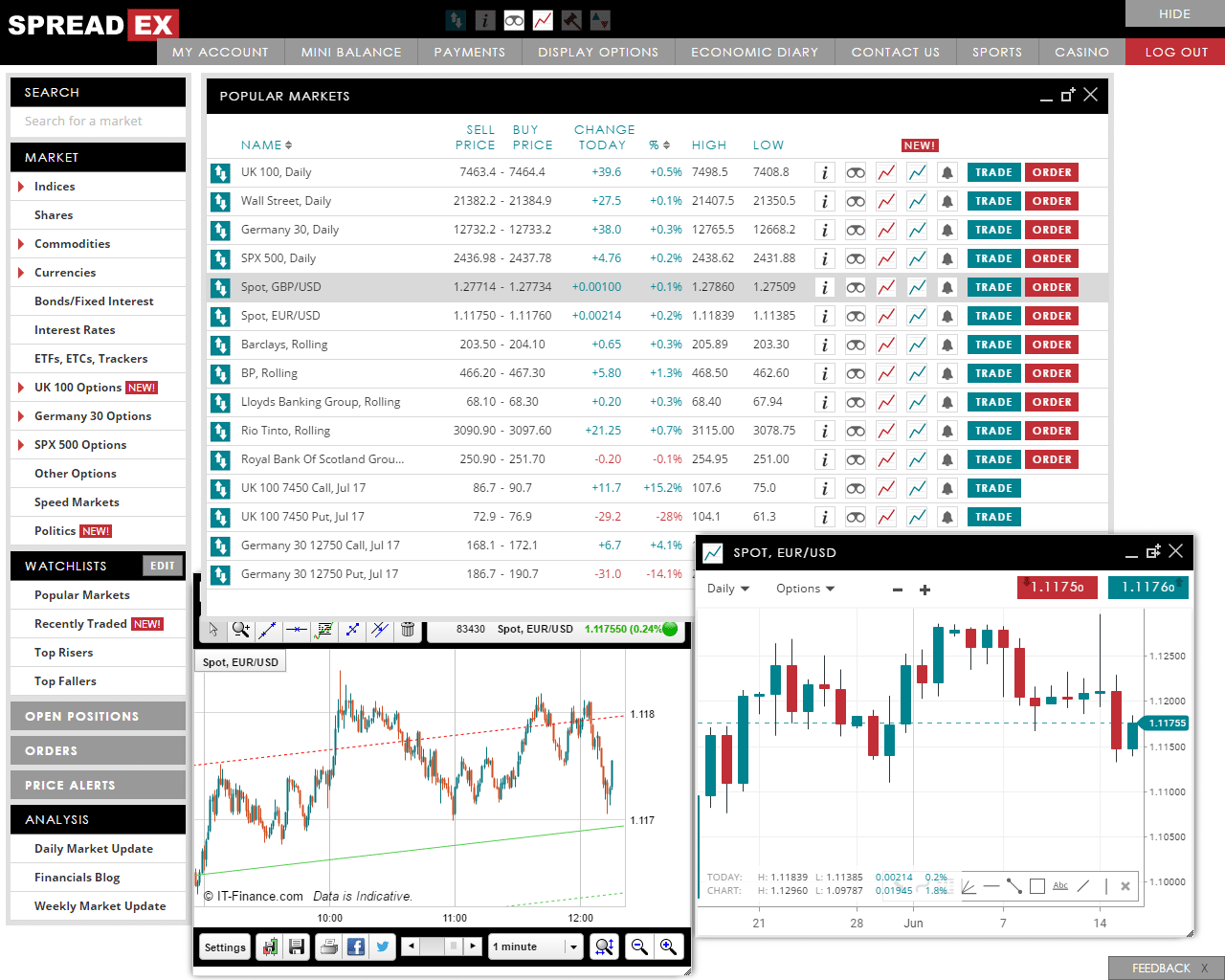Open the info icon for Barclays, Rolling
1225x980 pixels.
[824, 344]
